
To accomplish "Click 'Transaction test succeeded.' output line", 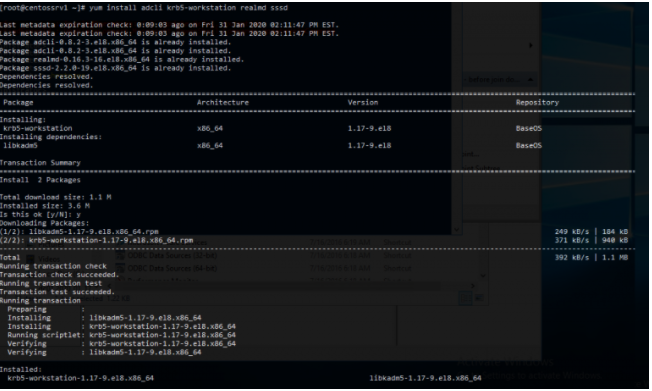I will (57, 292).
